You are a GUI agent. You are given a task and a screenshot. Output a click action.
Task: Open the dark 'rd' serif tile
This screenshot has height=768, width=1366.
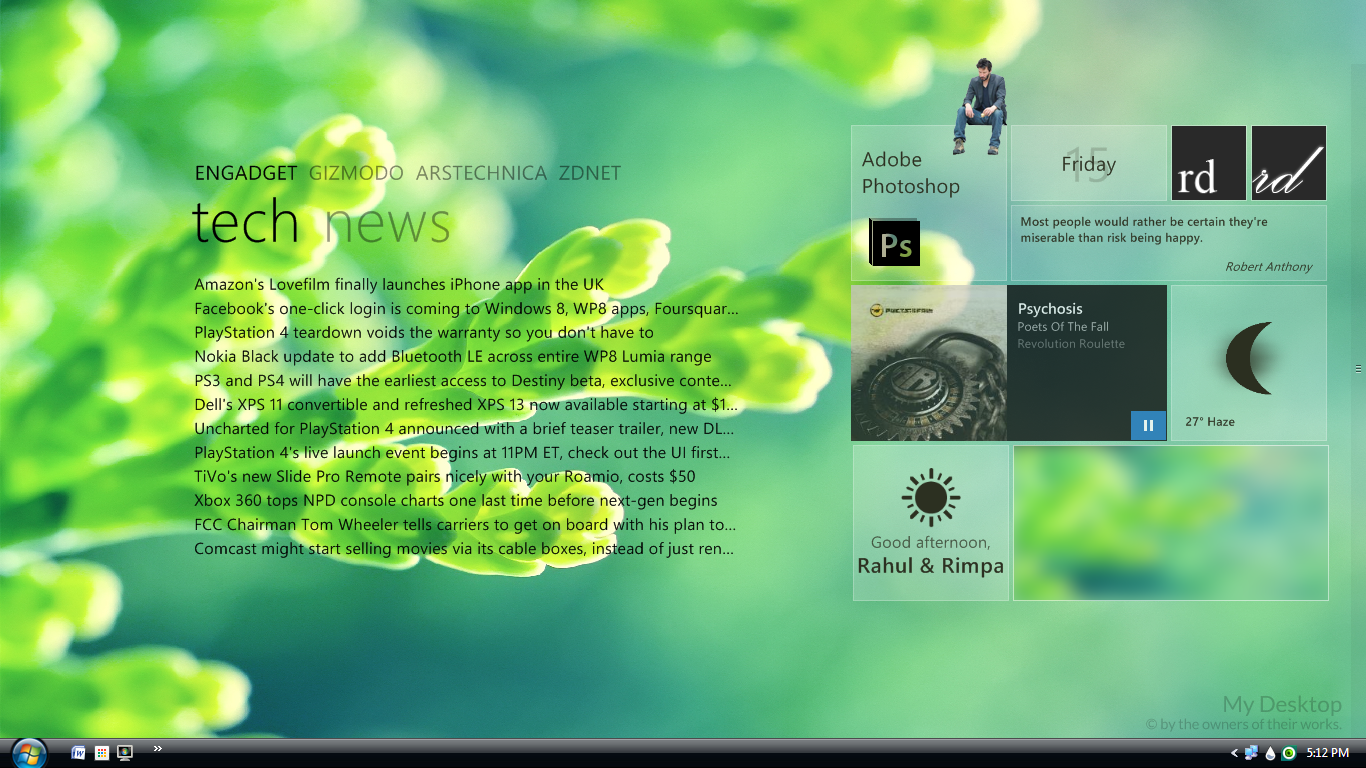[x=1209, y=163]
